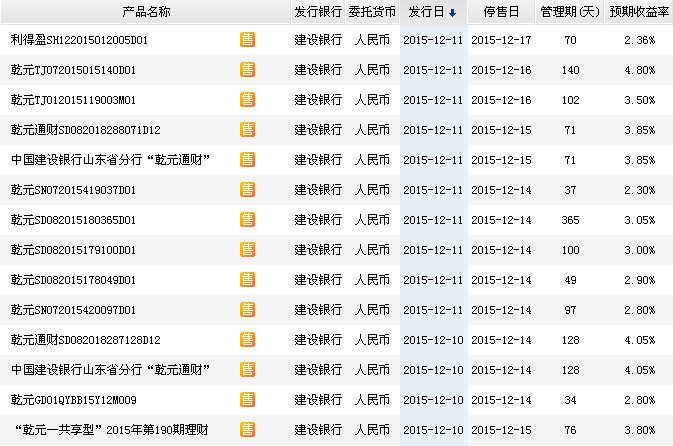Open product 乾元SD082015179100D01
The height and width of the screenshot is (446, 673).
(73, 250)
